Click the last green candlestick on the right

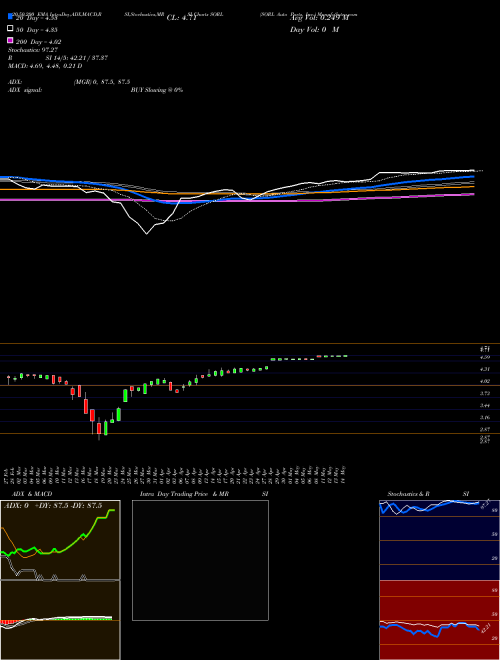(345, 356)
